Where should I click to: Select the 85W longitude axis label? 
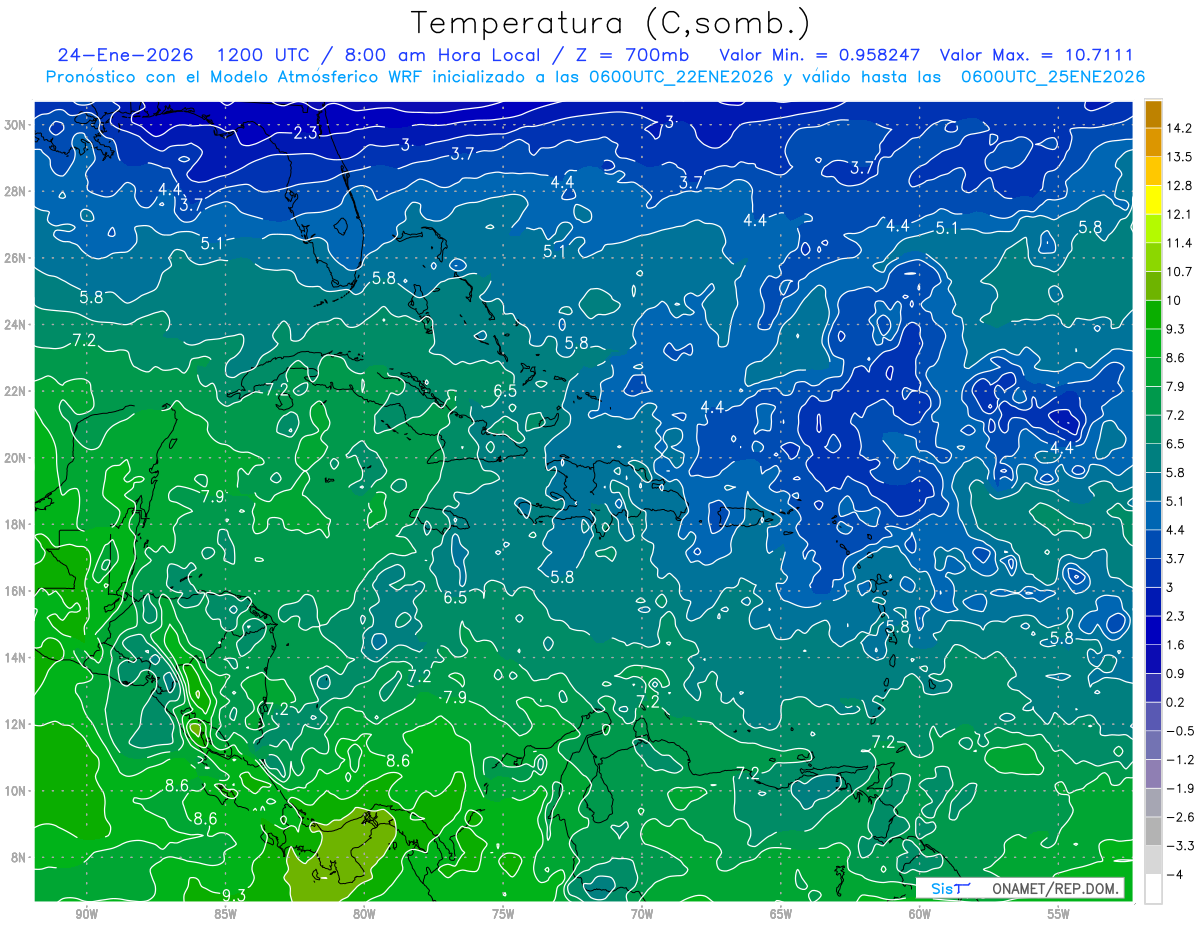click(225, 913)
